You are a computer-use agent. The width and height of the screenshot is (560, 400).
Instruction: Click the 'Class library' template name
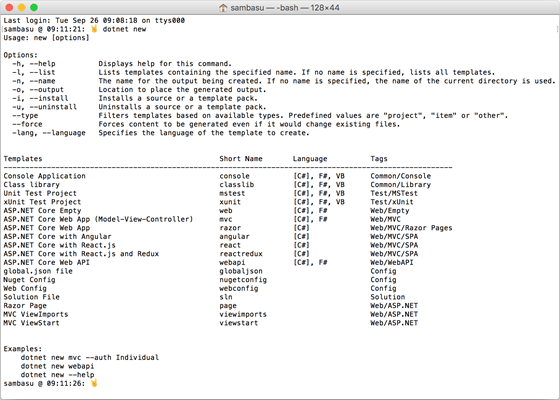coord(31,185)
